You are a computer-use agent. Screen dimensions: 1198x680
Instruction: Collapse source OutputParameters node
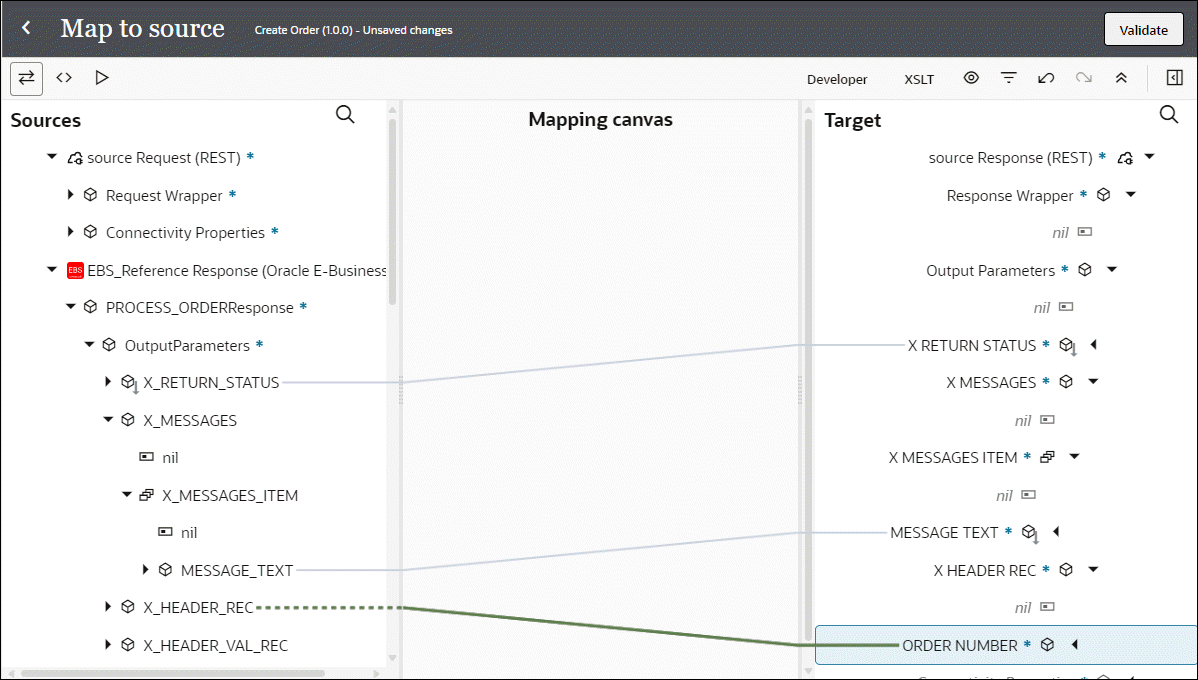89,345
